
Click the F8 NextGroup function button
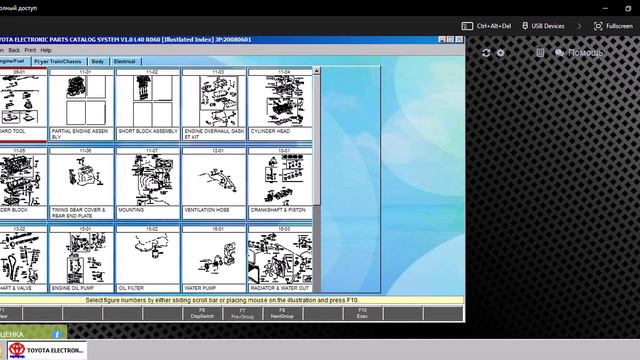click(x=282, y=313)
